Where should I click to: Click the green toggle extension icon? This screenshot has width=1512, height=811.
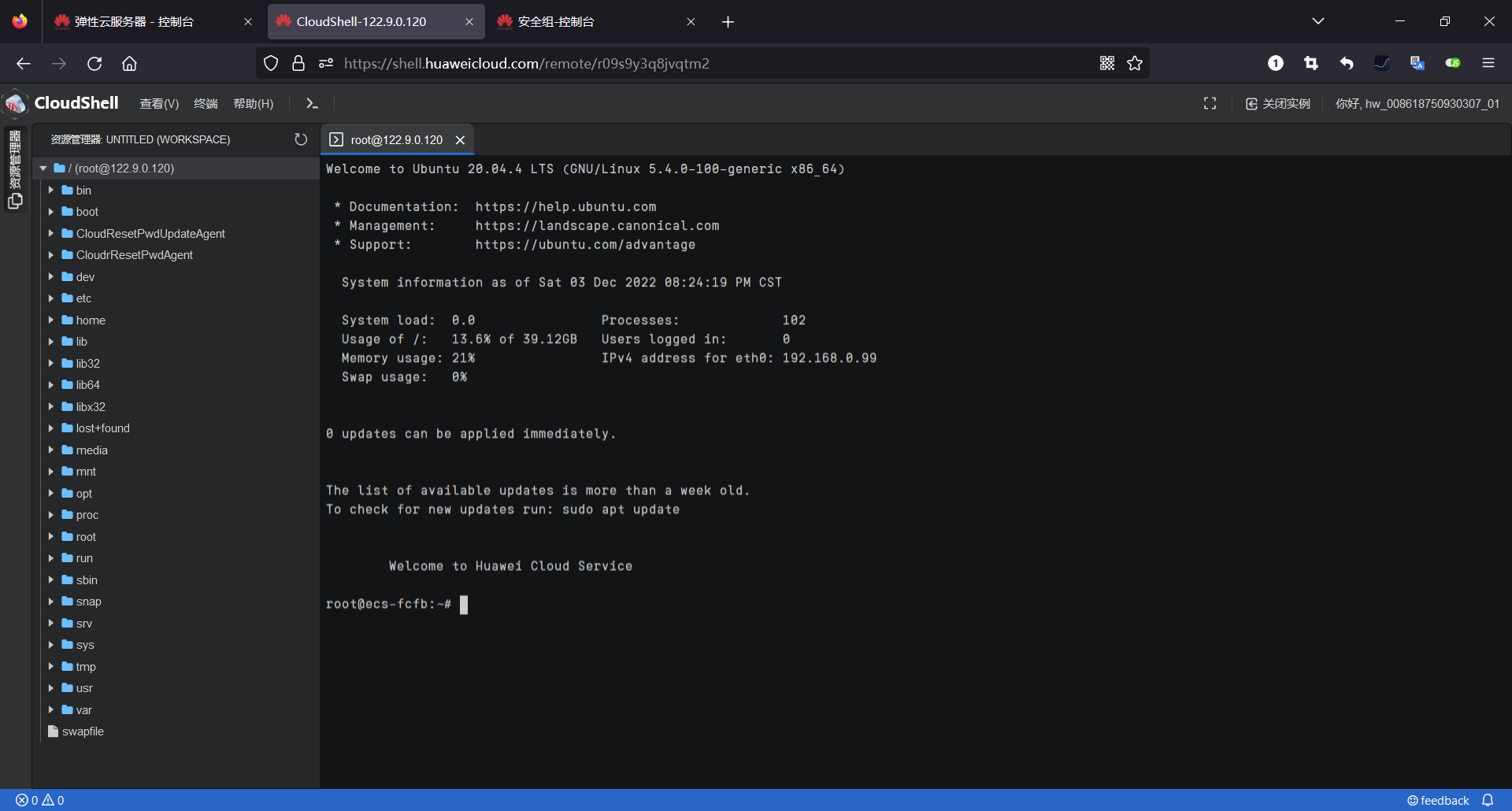coord(1453,63)
